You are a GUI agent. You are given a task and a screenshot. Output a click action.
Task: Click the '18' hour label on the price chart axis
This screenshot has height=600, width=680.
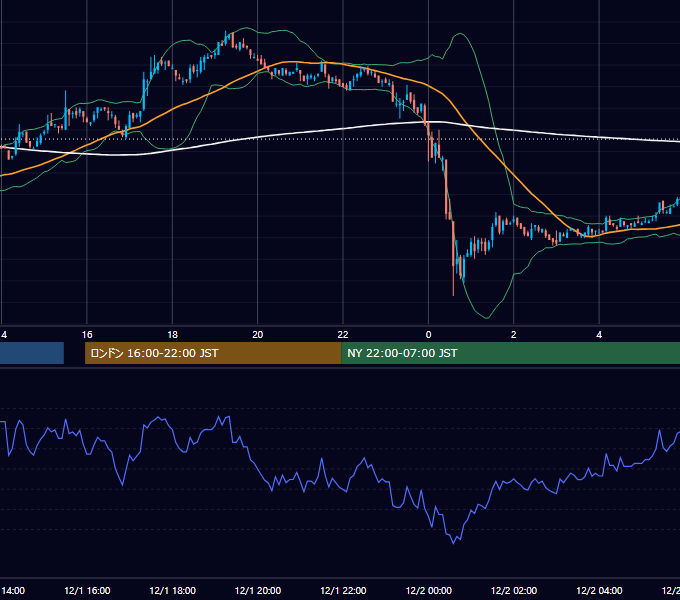tap(173, 335)
